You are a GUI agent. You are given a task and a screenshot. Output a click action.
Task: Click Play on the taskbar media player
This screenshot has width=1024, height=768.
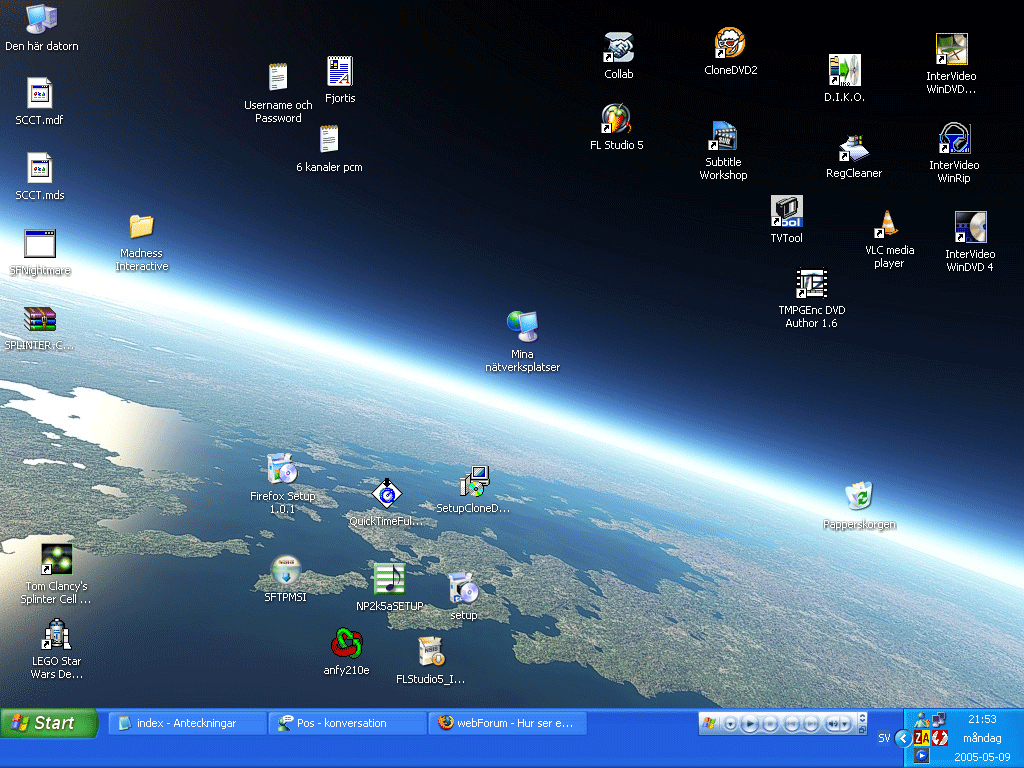750,724
